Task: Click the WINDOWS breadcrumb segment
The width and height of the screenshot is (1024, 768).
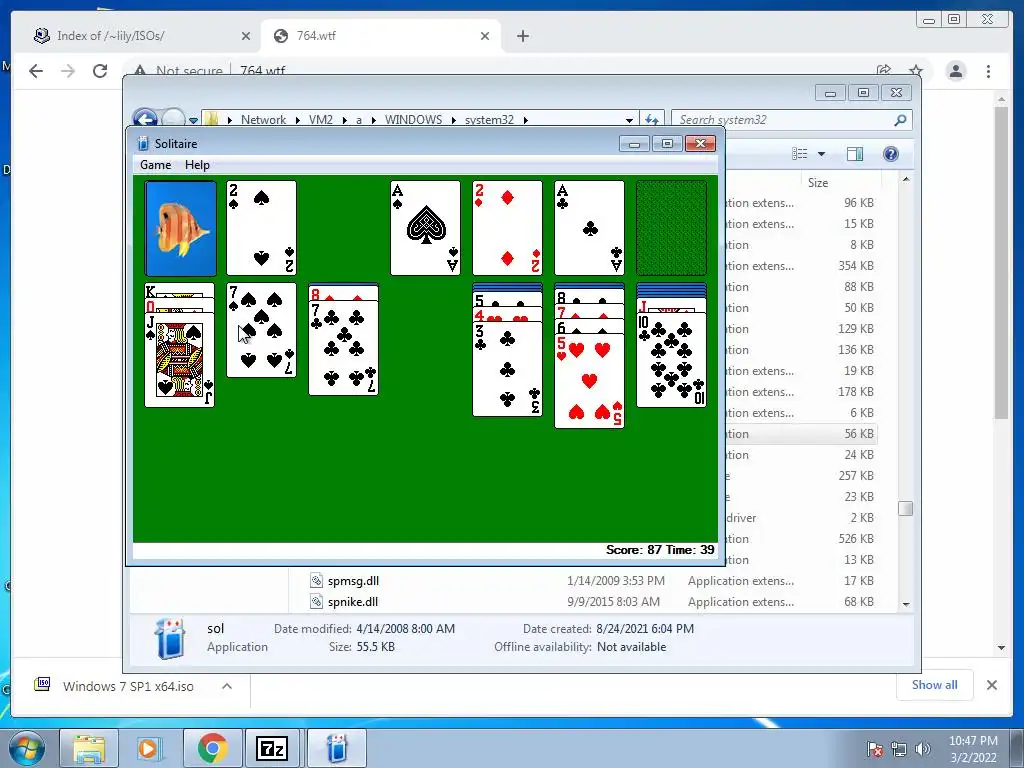Action: point(413,120)
